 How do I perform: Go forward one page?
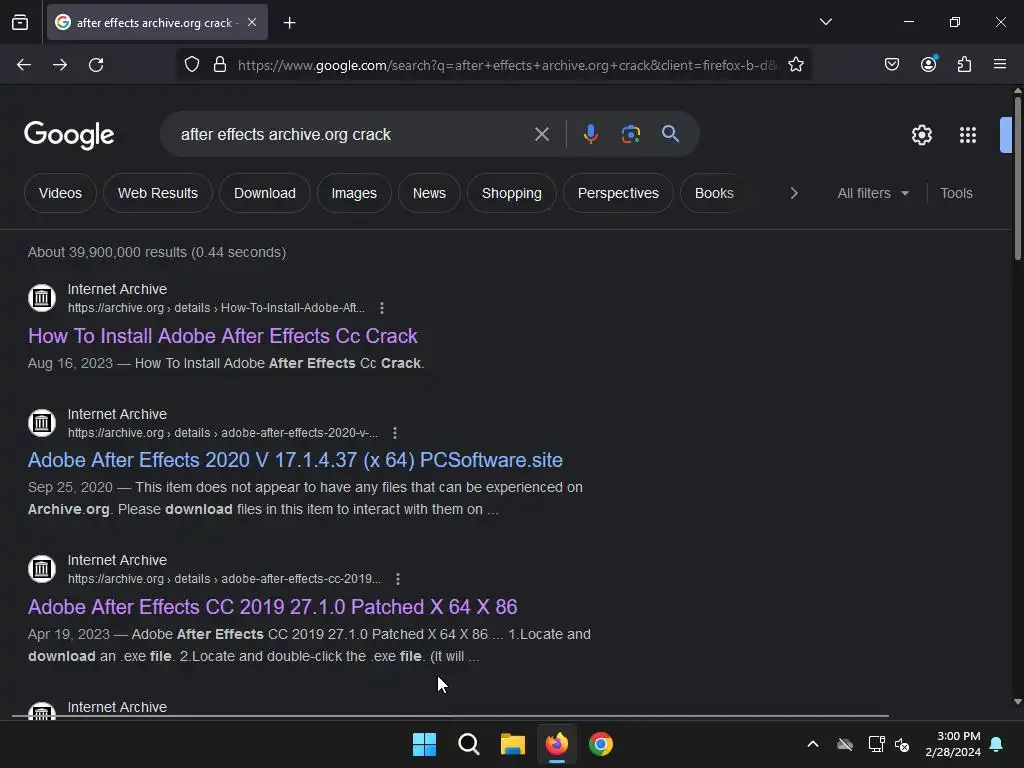(60, 65)
